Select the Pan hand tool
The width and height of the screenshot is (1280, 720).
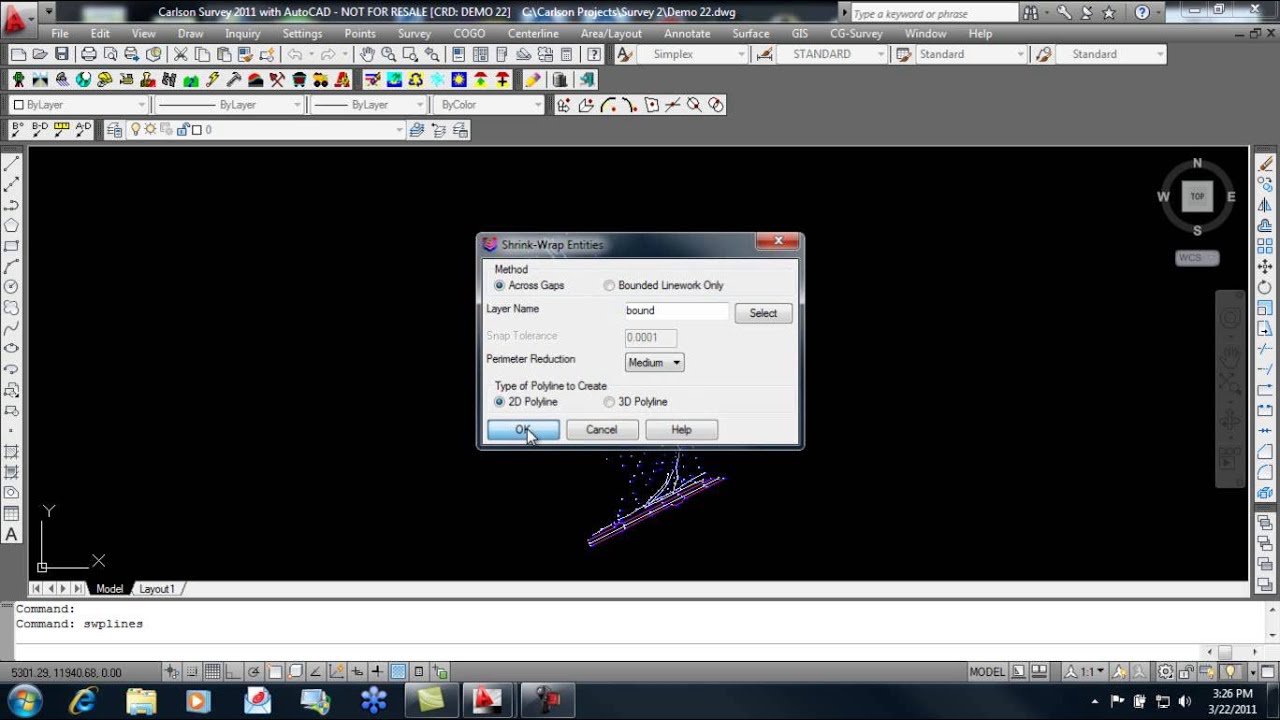pyautogui.click(x=367, y=54)
